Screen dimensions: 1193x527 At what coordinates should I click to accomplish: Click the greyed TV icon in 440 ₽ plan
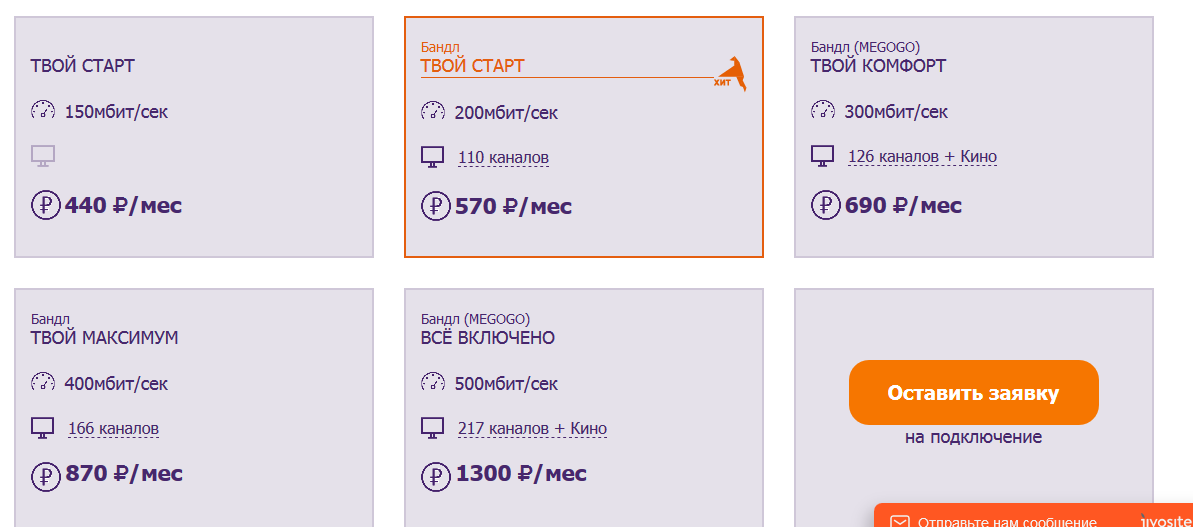point(43,157)
